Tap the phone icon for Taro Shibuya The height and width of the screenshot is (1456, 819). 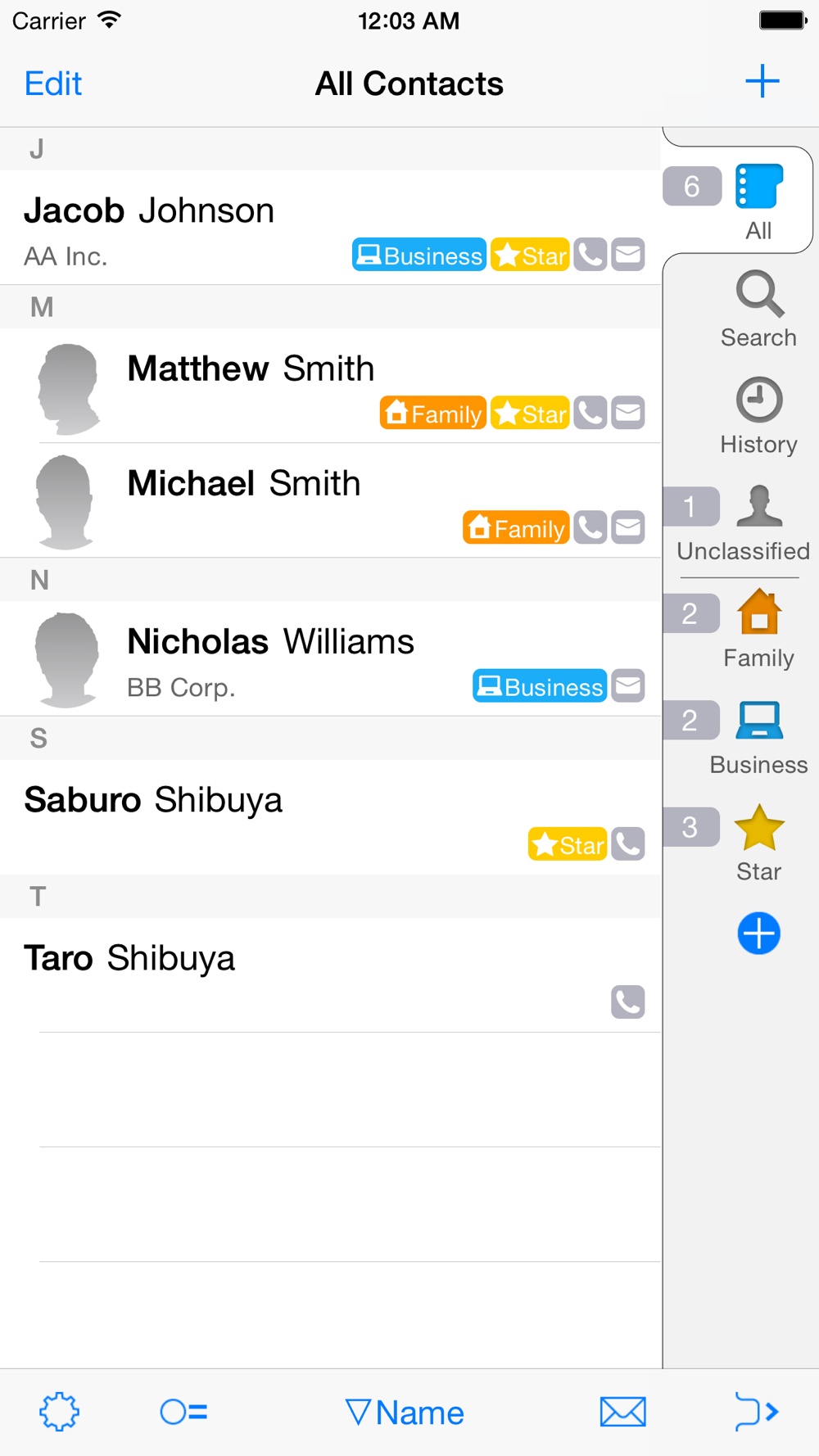click(x=628, y=1002)
